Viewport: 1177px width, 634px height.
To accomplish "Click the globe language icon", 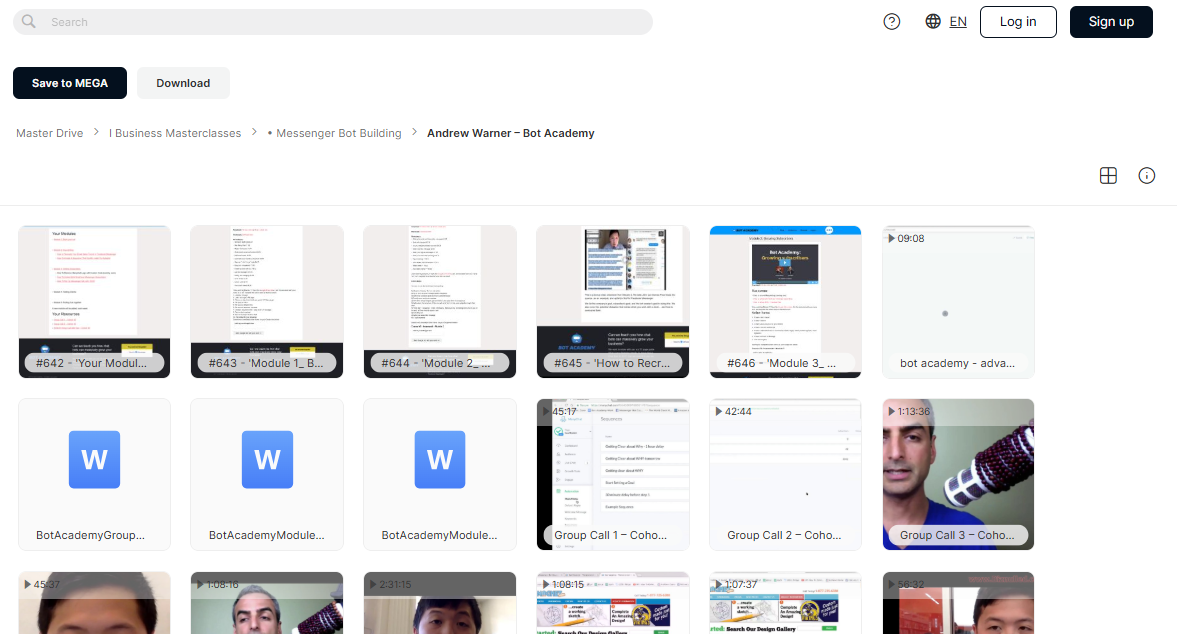I will [x=933, y=22].
